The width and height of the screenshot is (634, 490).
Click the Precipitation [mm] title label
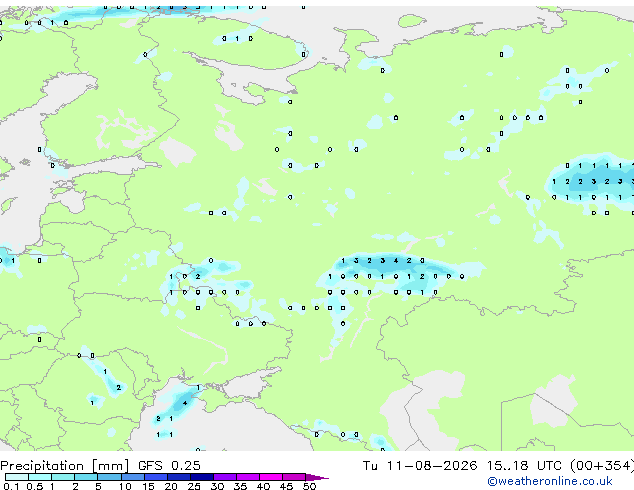pos(65,466)
